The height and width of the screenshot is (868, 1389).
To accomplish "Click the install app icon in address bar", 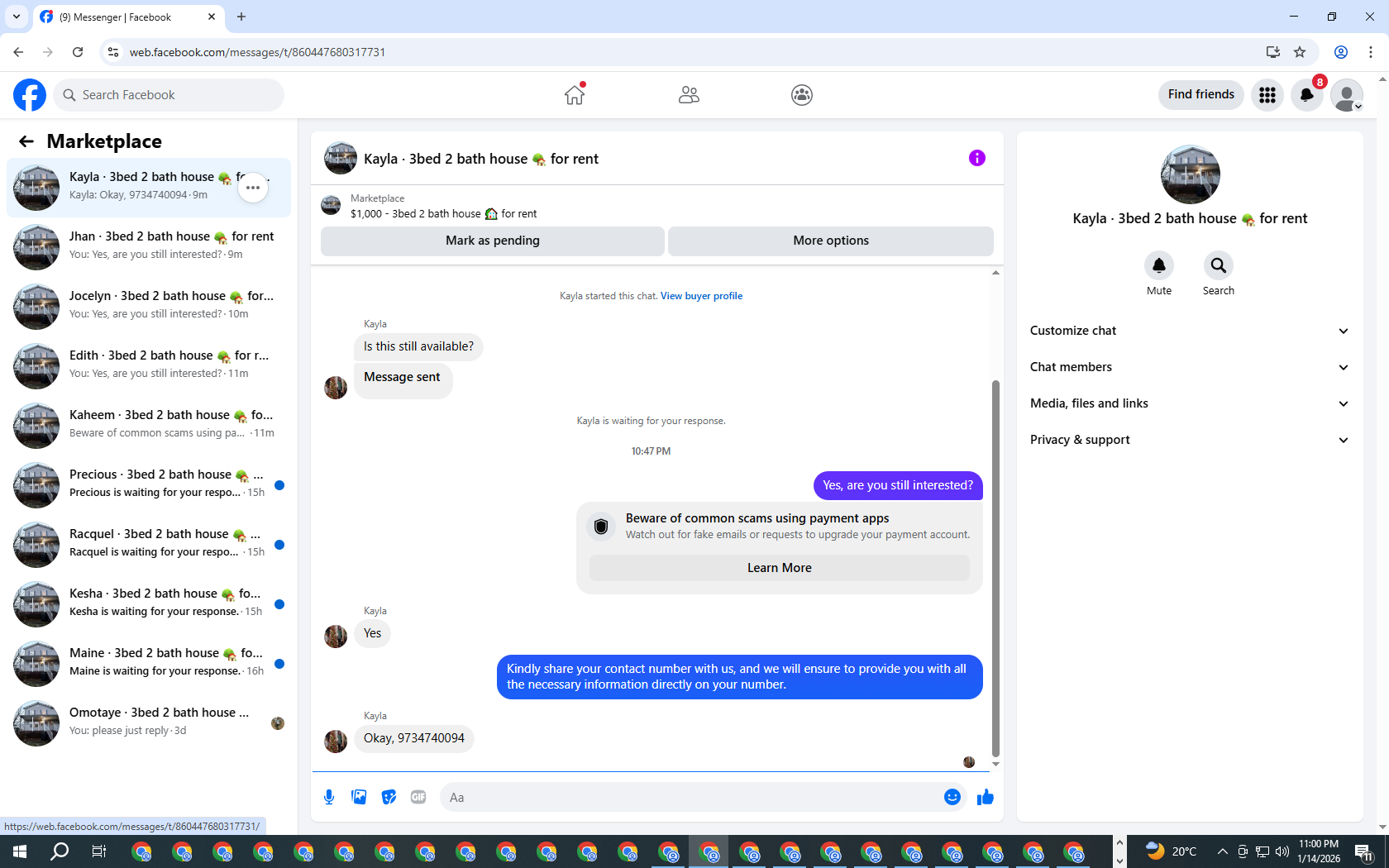I will (1273, 52).
